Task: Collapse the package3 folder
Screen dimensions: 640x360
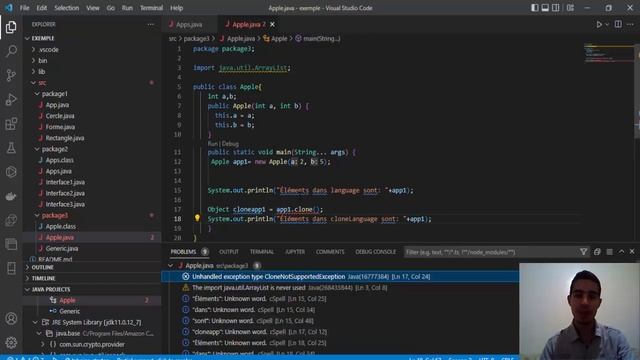Action: [x=37, y=215]
